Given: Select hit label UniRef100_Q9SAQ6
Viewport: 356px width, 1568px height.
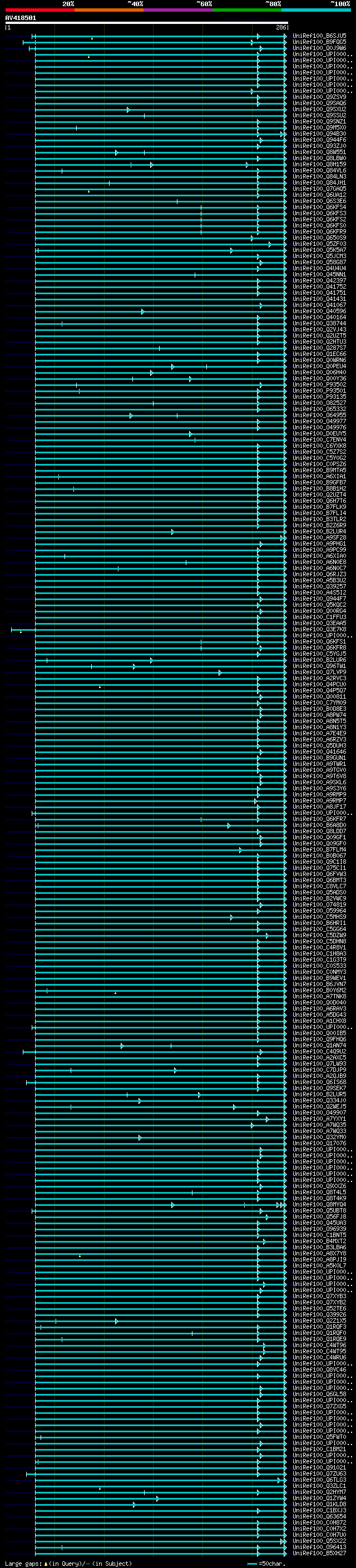Looking at the screenshot, I should pyautogui.click(x=319, y=103).
